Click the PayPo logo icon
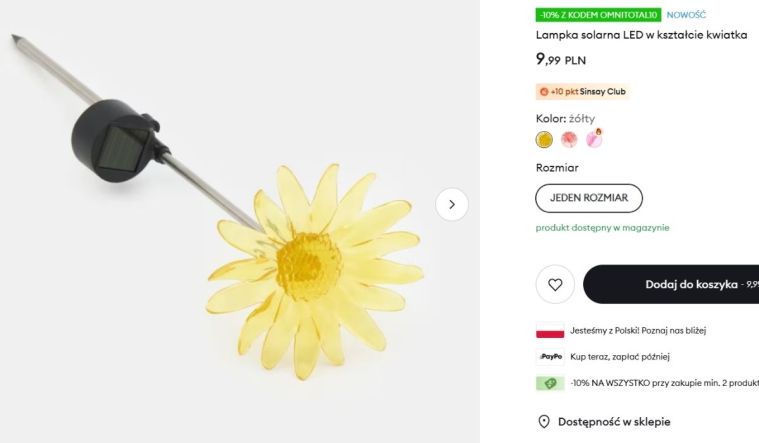The image size is (759, 443). (x=550, y=357)
